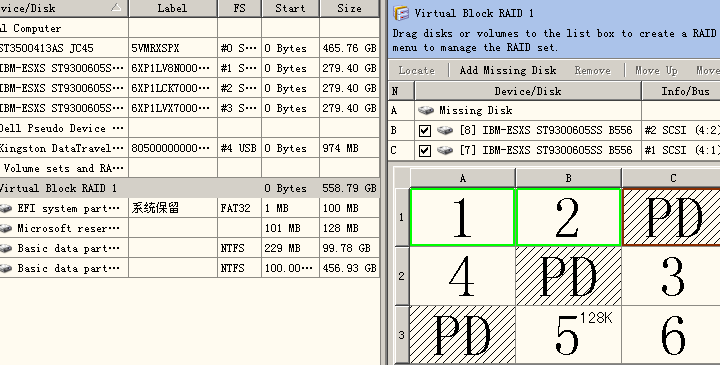Select the Dell Pseudo Device row
720x365 pixels.
pos(190,128)
